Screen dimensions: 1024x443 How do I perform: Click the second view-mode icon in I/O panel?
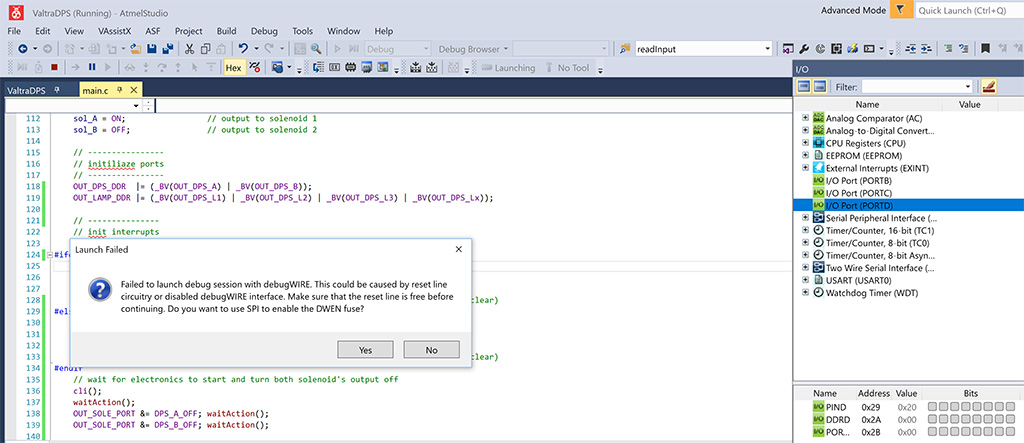820,86
